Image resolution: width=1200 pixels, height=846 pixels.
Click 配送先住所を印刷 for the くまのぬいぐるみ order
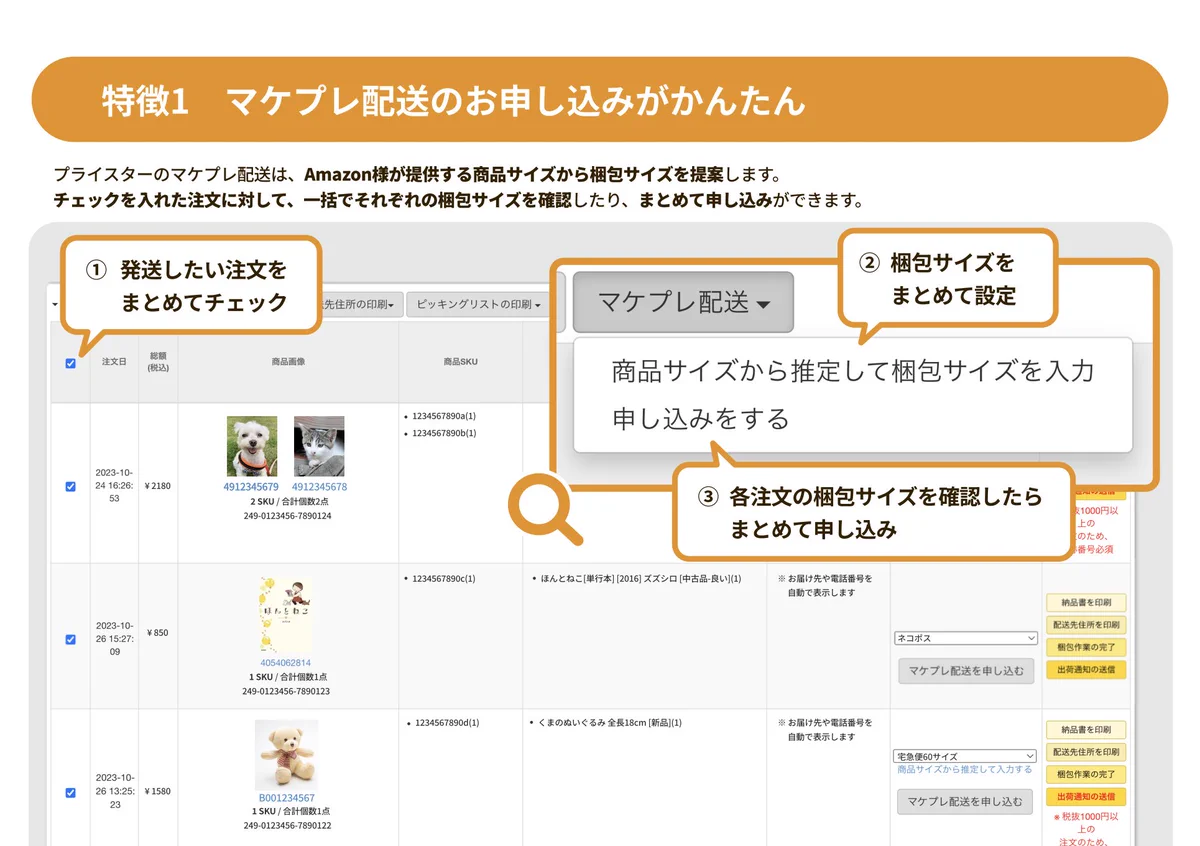coord(1086,752)
